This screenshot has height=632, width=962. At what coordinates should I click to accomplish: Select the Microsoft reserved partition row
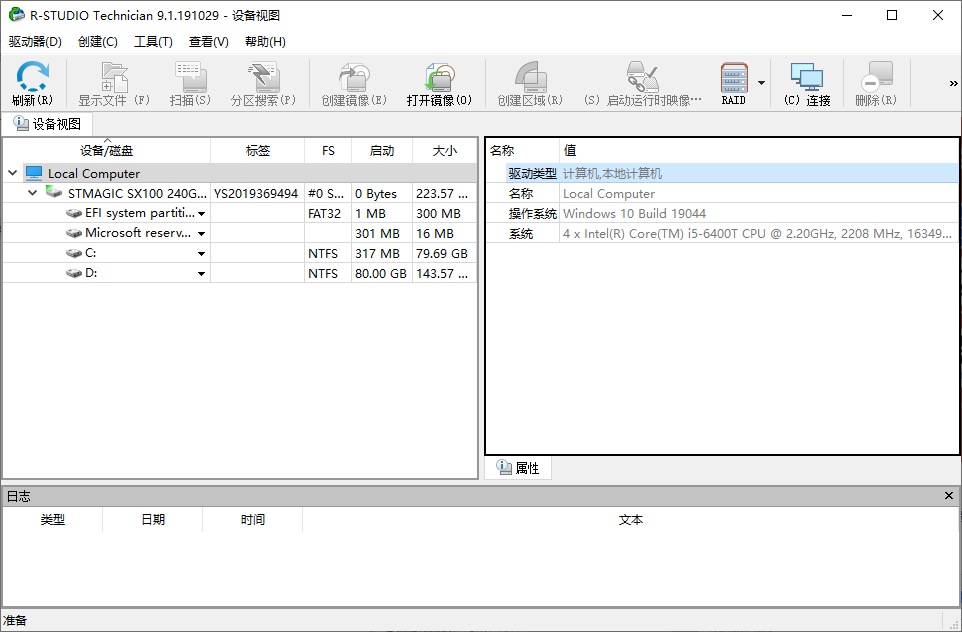(240, 233)
